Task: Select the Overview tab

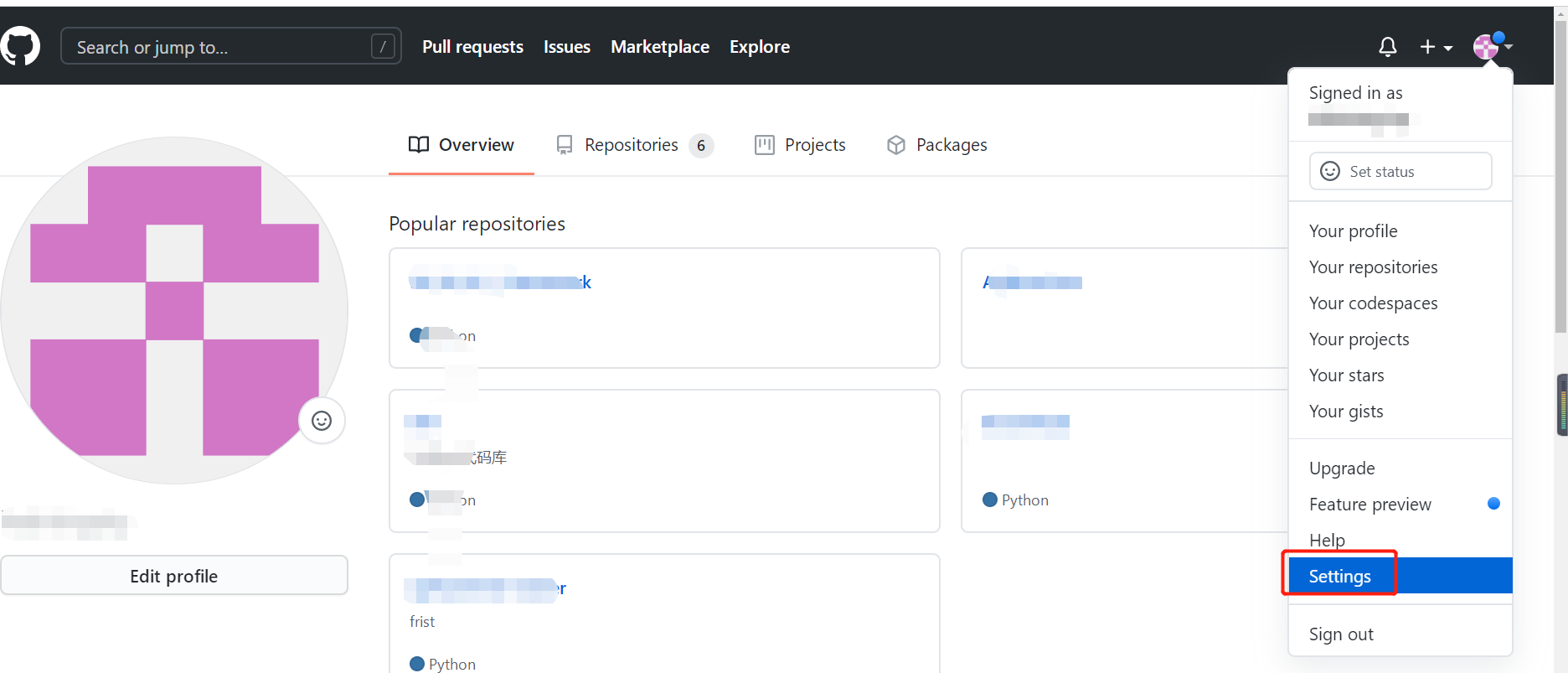Action: pos(462,145)
